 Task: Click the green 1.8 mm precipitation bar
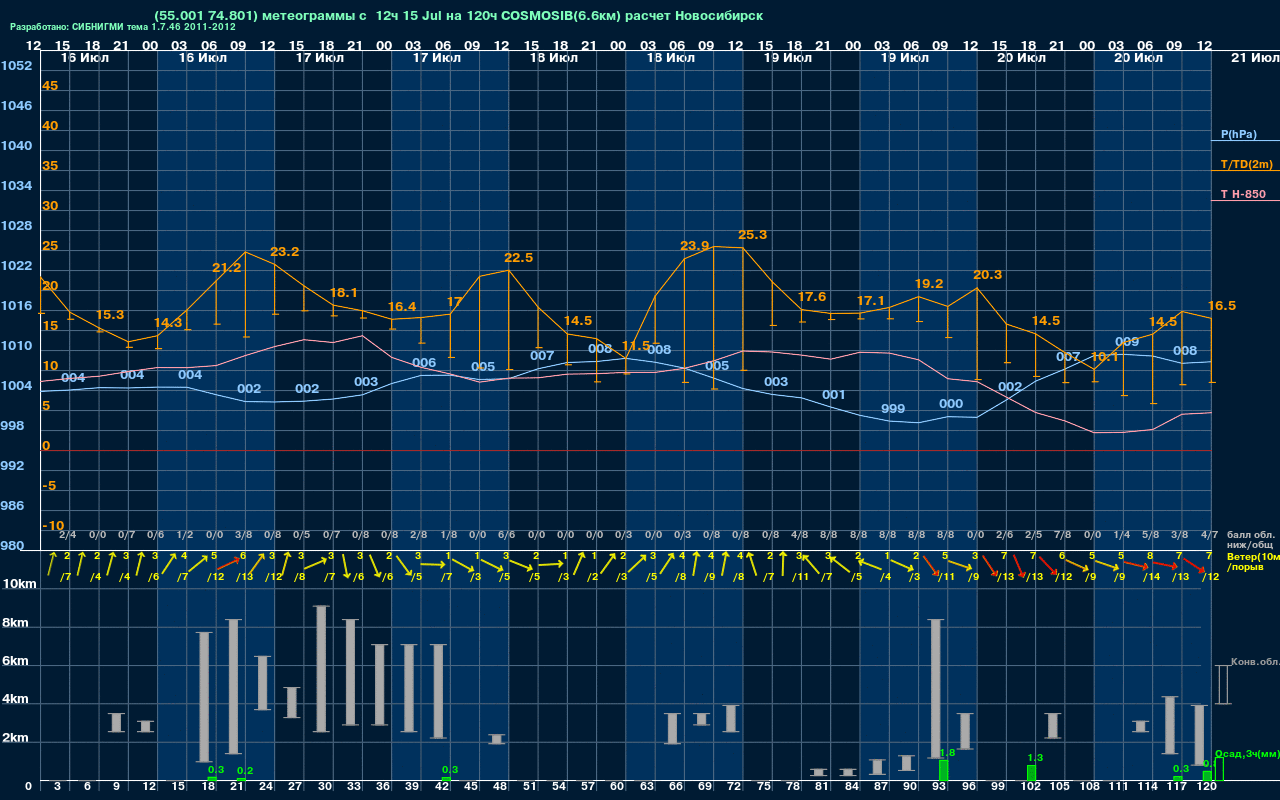coord(943,770)
